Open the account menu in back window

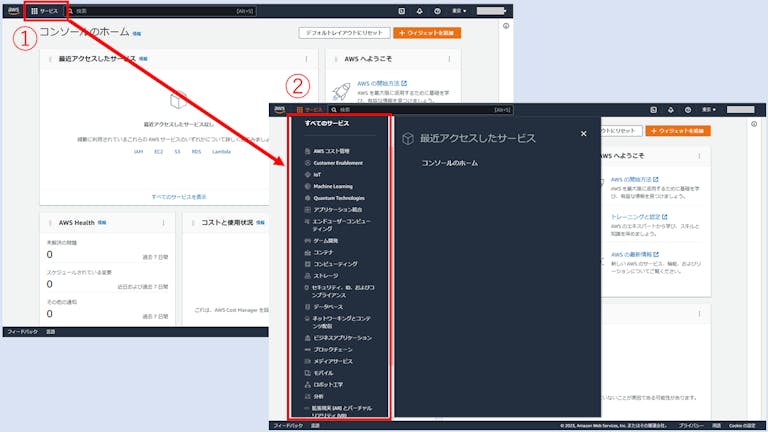tap(491, 11)
